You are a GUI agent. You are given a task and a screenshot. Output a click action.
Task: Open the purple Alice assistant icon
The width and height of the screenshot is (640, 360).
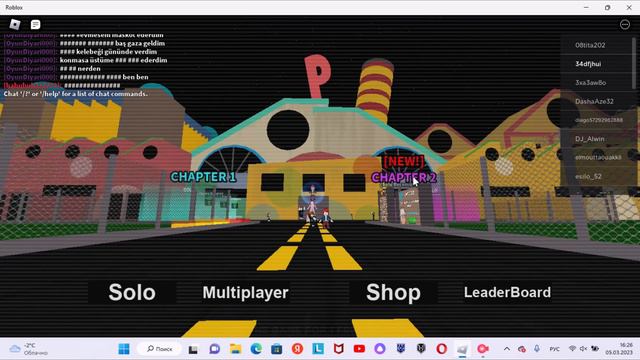click(380, 349)
